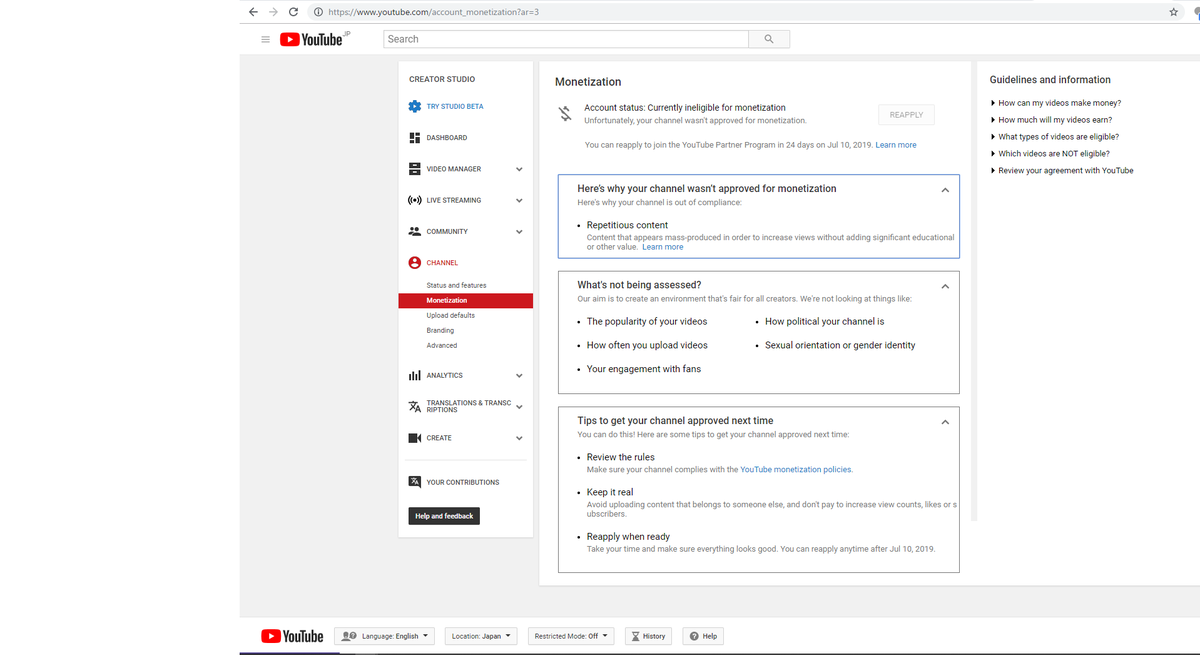Viewport: 1200px width, 658px height.
Task: Click the browser back arrow
Action: [x=253, y=12]
